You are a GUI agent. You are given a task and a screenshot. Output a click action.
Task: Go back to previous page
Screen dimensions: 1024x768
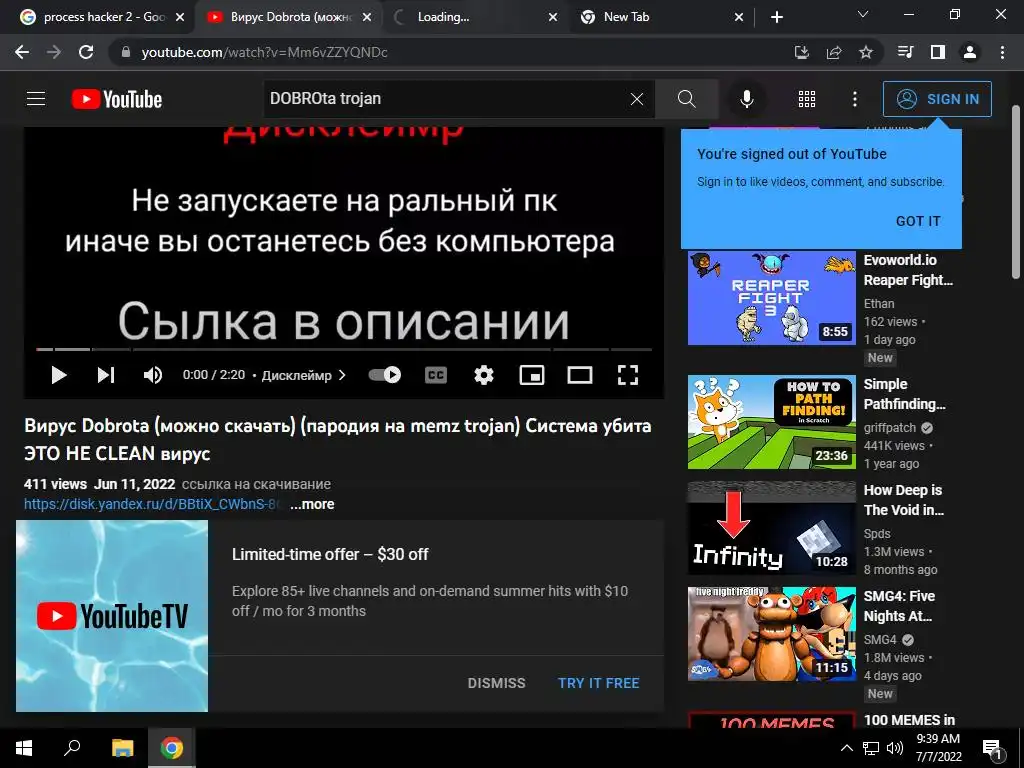22,52
